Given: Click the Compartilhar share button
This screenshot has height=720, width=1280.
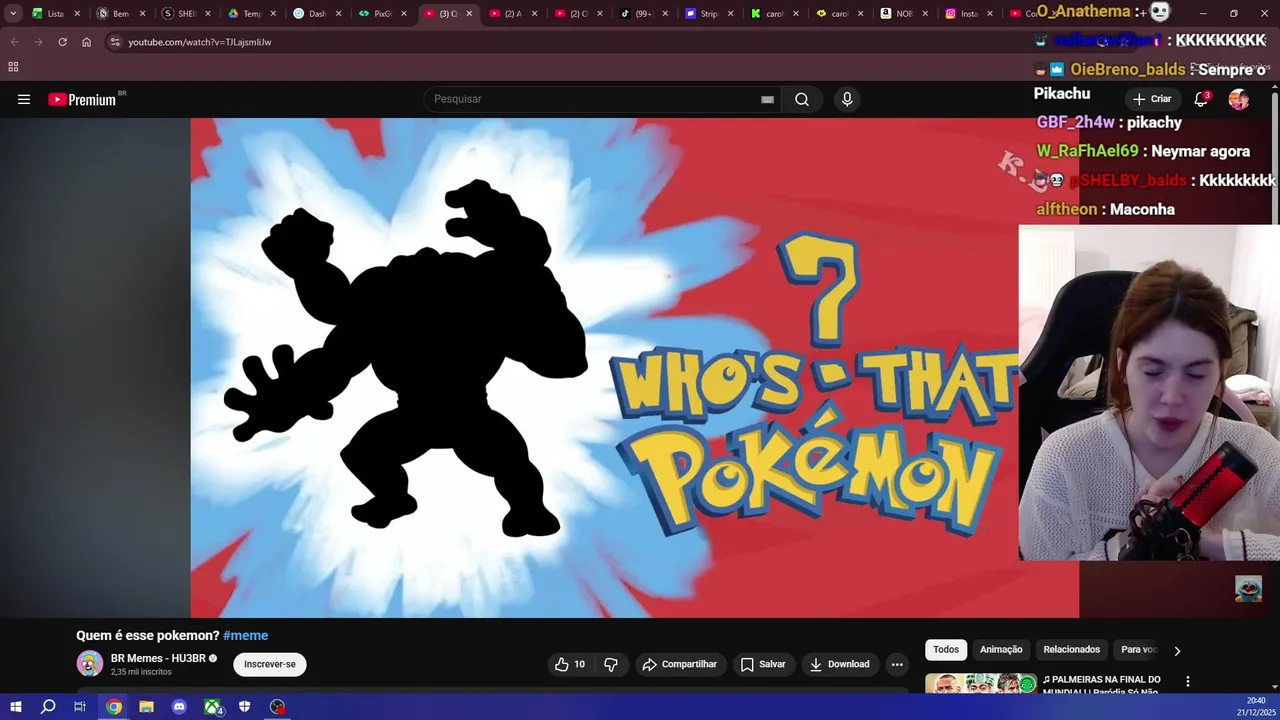Looking at the screenshot, I should pyautogui.click(x=680, y=664).
